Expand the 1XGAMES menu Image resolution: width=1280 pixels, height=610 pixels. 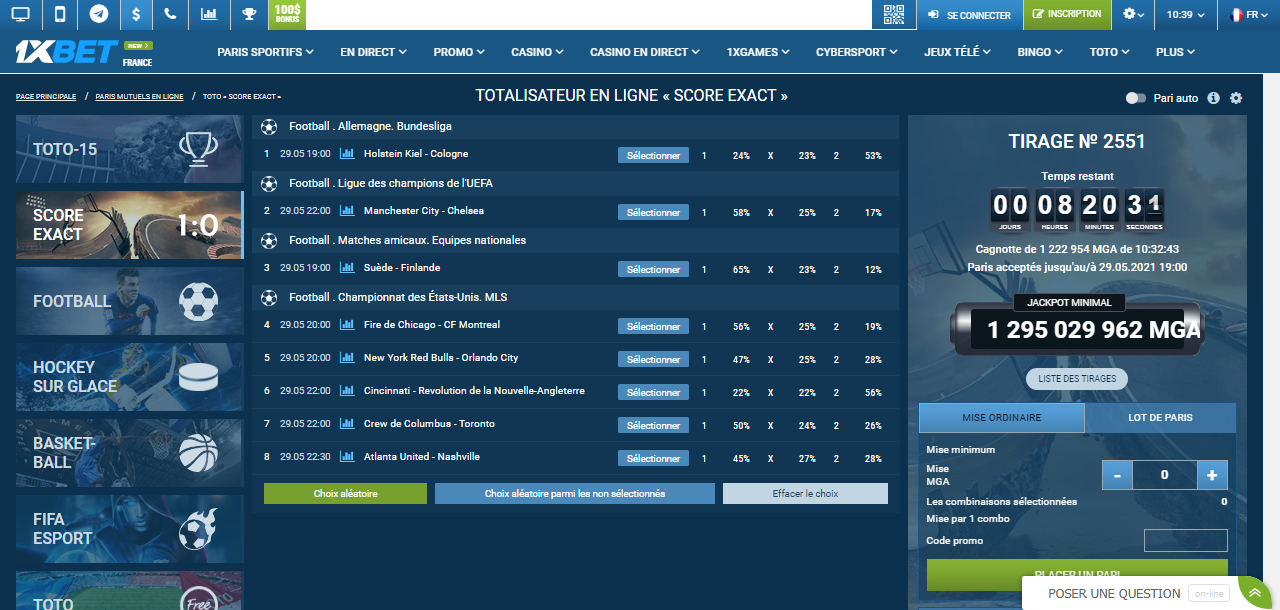tap(758, 52)
